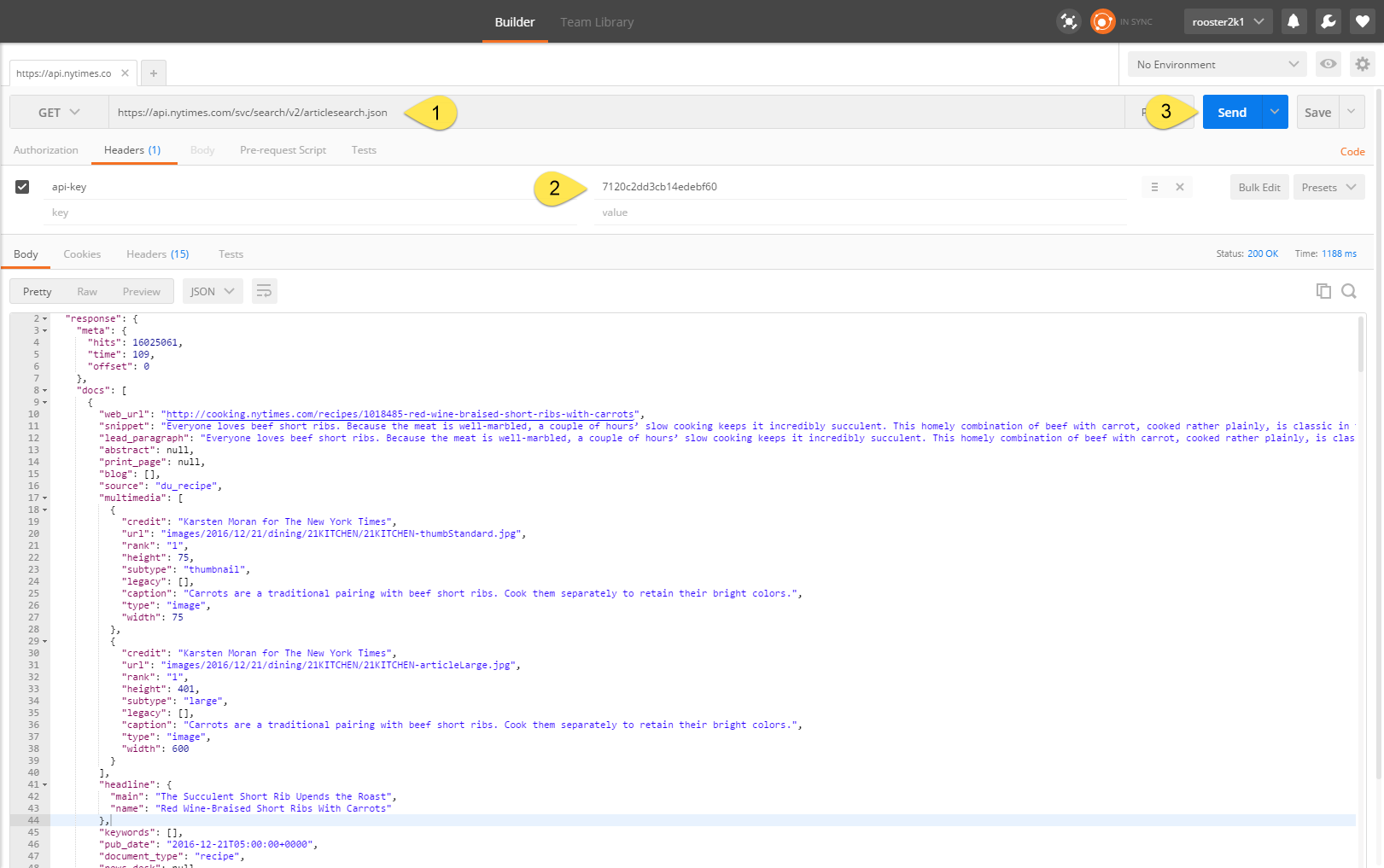This screenshot has width=1384, height=868.
Task: Switch to Raw response view
Action: (87, 291)
